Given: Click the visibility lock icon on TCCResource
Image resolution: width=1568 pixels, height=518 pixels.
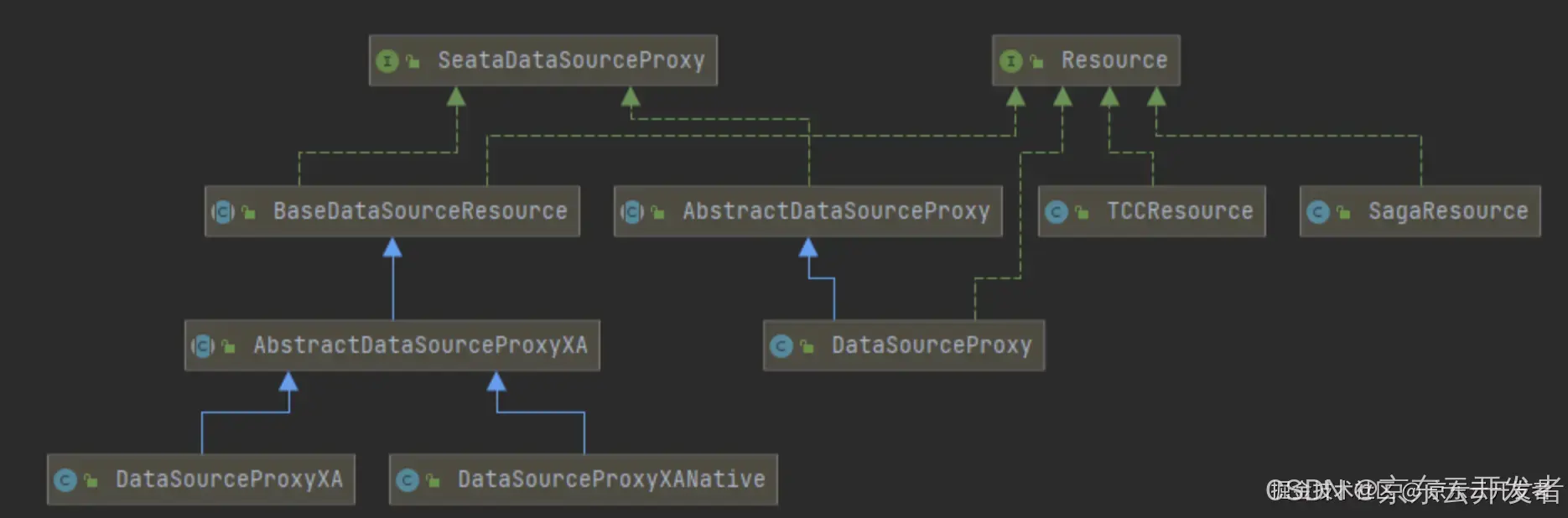Looking at the screenshot, I should click(x=1082, y=212).
